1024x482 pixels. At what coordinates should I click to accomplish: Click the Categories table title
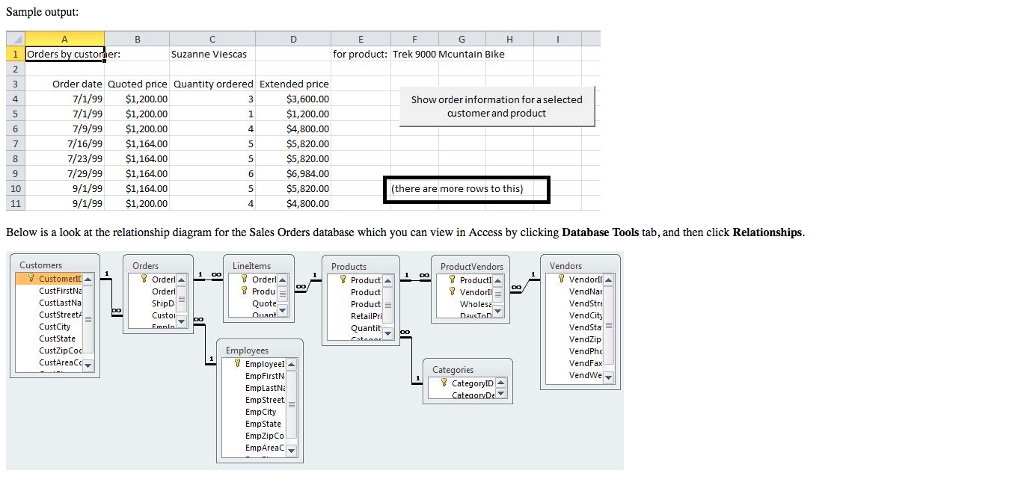(x=453, y=370)
